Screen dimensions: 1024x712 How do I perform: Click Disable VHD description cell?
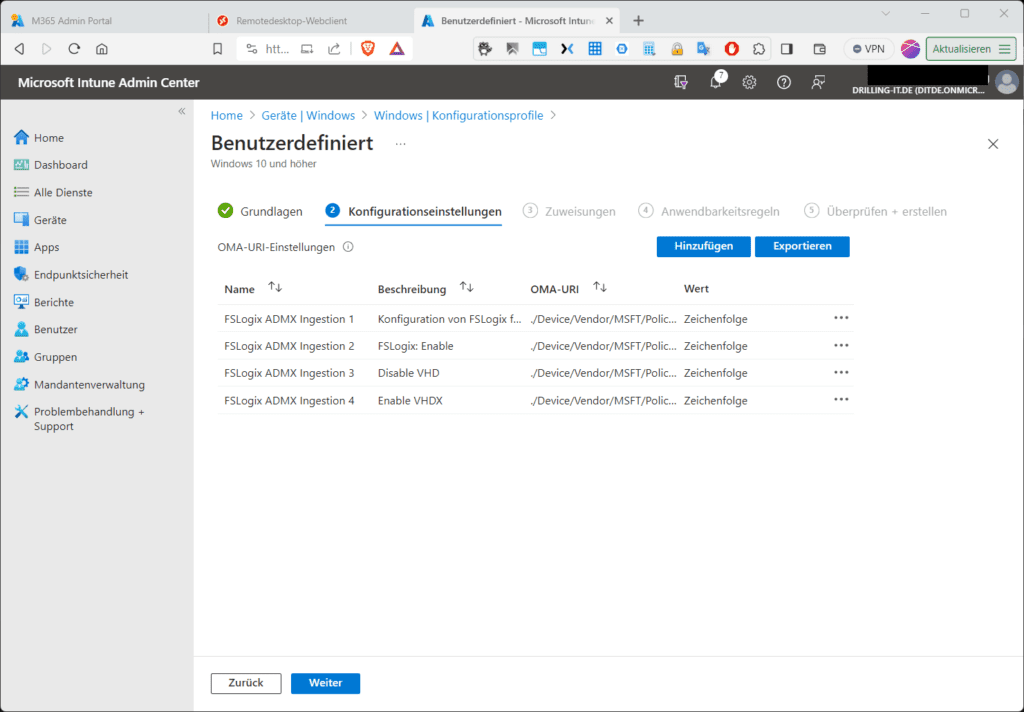409,373
